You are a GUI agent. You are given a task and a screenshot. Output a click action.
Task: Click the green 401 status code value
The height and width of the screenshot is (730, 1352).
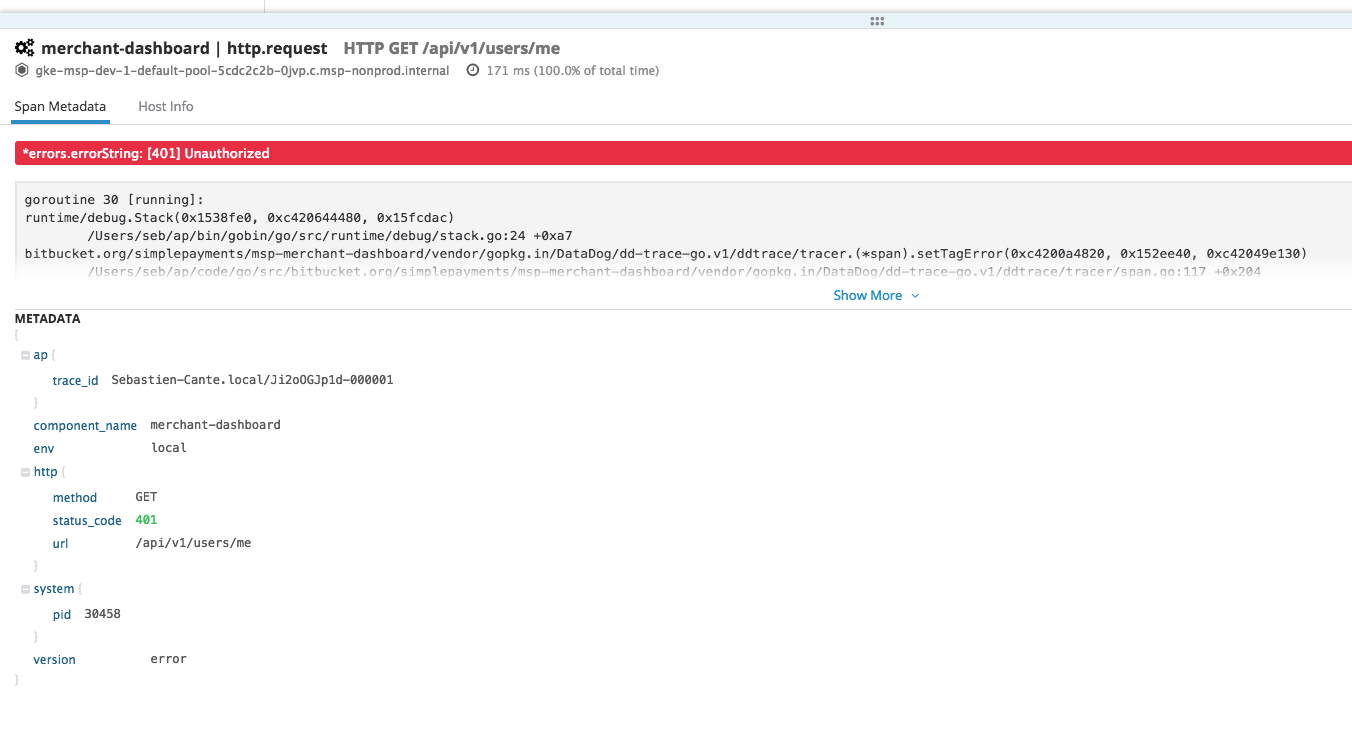click(146, 520)
